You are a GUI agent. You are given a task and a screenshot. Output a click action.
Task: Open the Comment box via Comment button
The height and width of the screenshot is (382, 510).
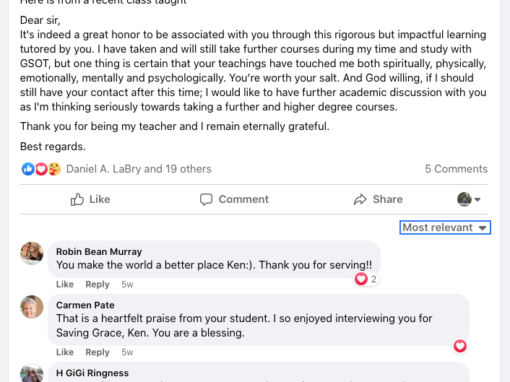click(x=234, y=199)
